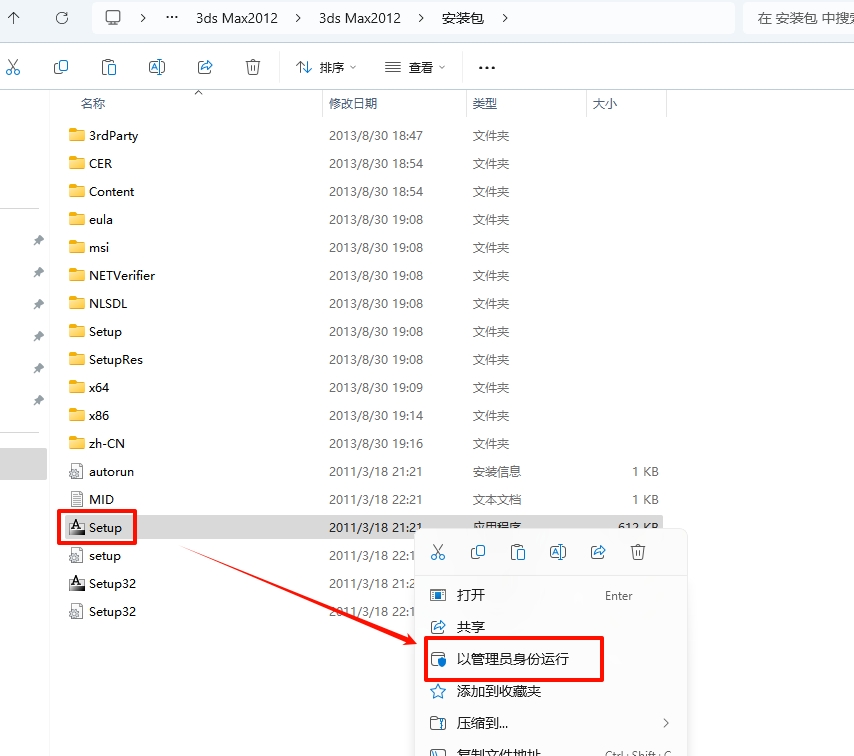Click the Delete trash icon in the context menu

pyautogui.click(x=638, y=552)
